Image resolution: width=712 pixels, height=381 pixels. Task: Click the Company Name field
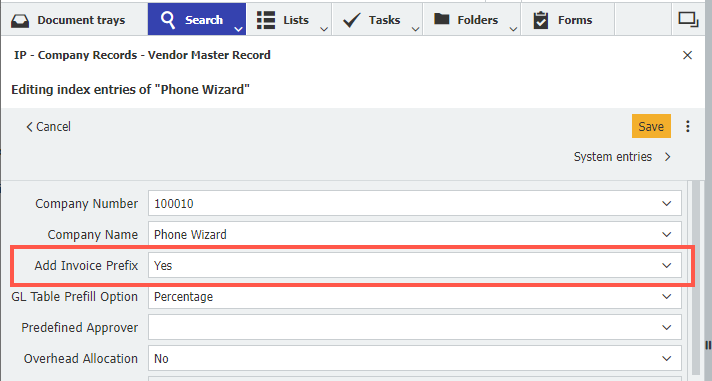[x=415, y=234]
